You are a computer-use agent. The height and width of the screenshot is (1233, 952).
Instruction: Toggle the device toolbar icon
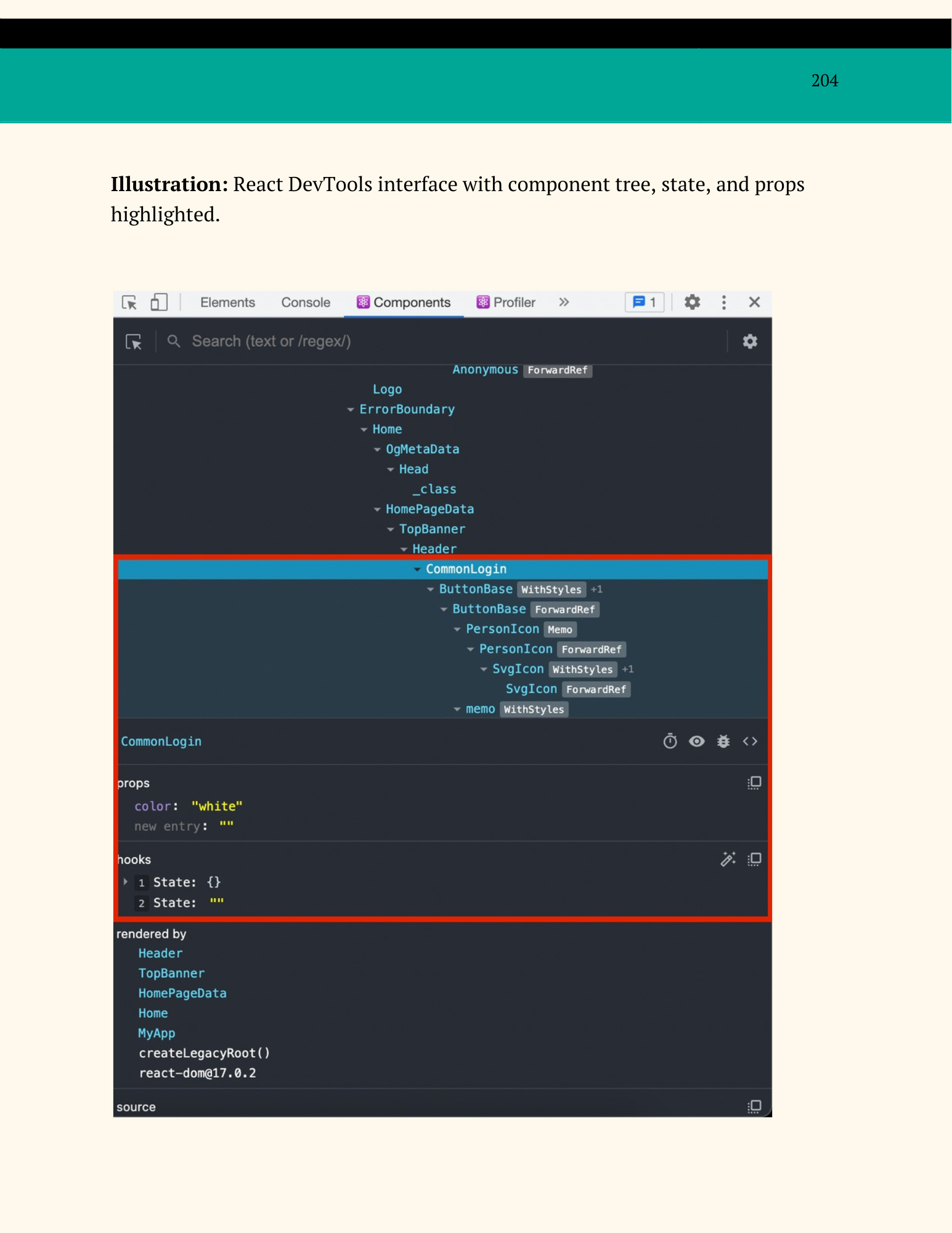point(159,302)
